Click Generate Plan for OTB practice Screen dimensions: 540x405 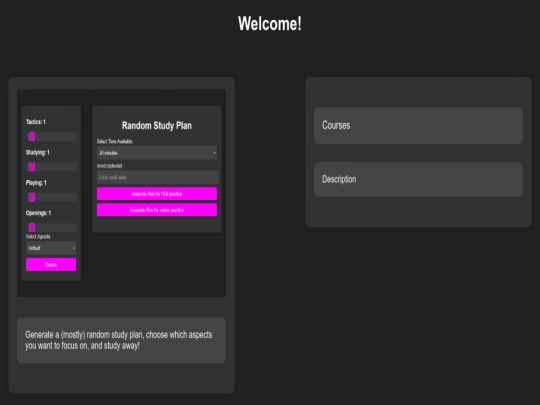157,194
